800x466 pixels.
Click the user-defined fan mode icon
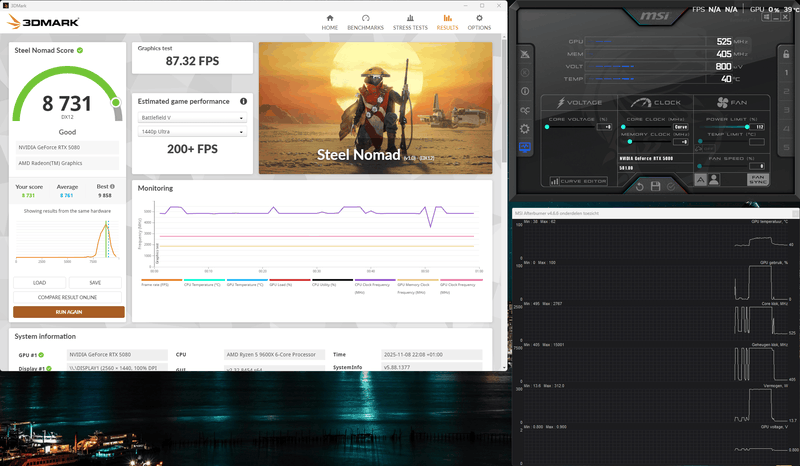point(714,180)
